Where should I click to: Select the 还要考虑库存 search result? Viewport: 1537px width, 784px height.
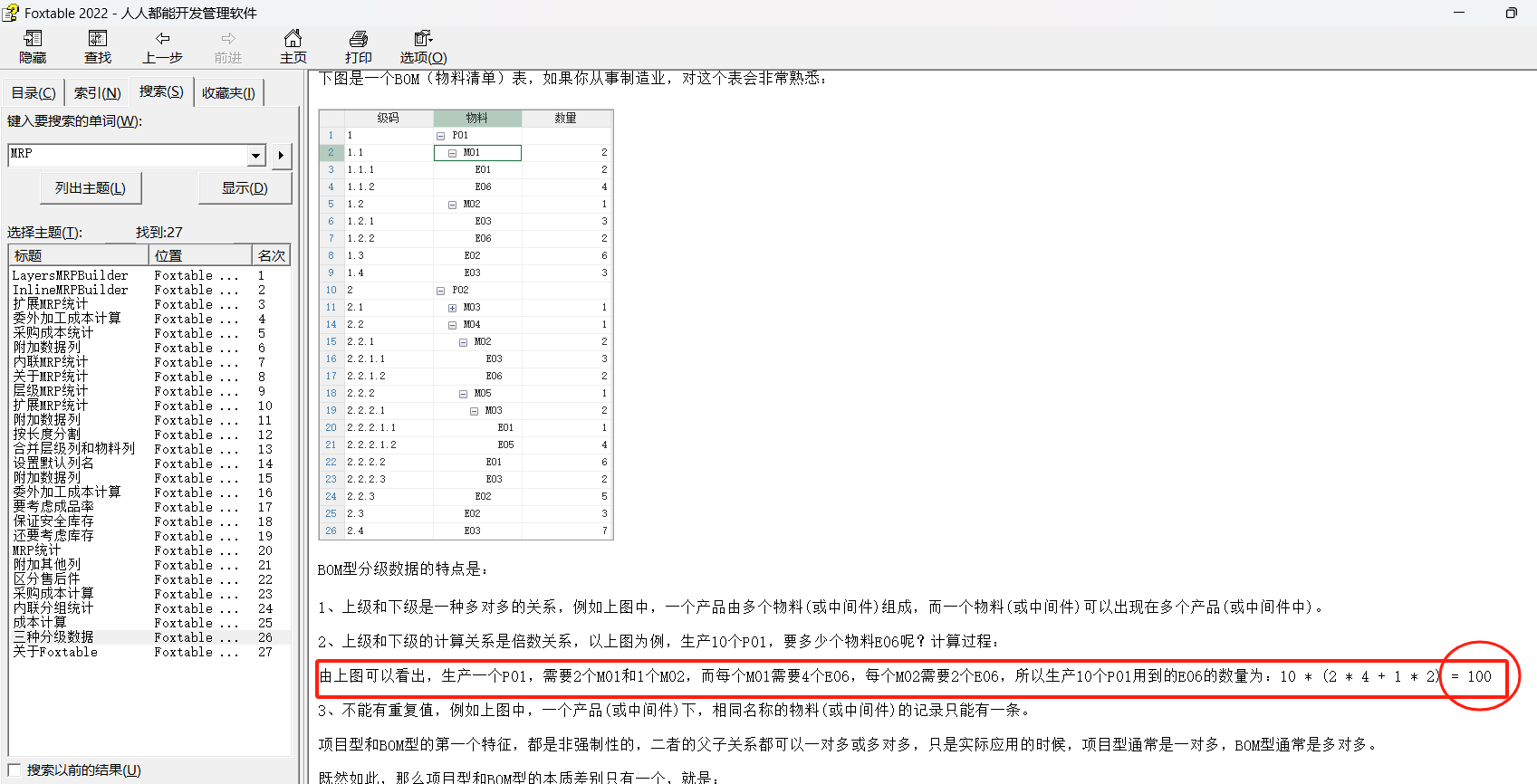53,536
